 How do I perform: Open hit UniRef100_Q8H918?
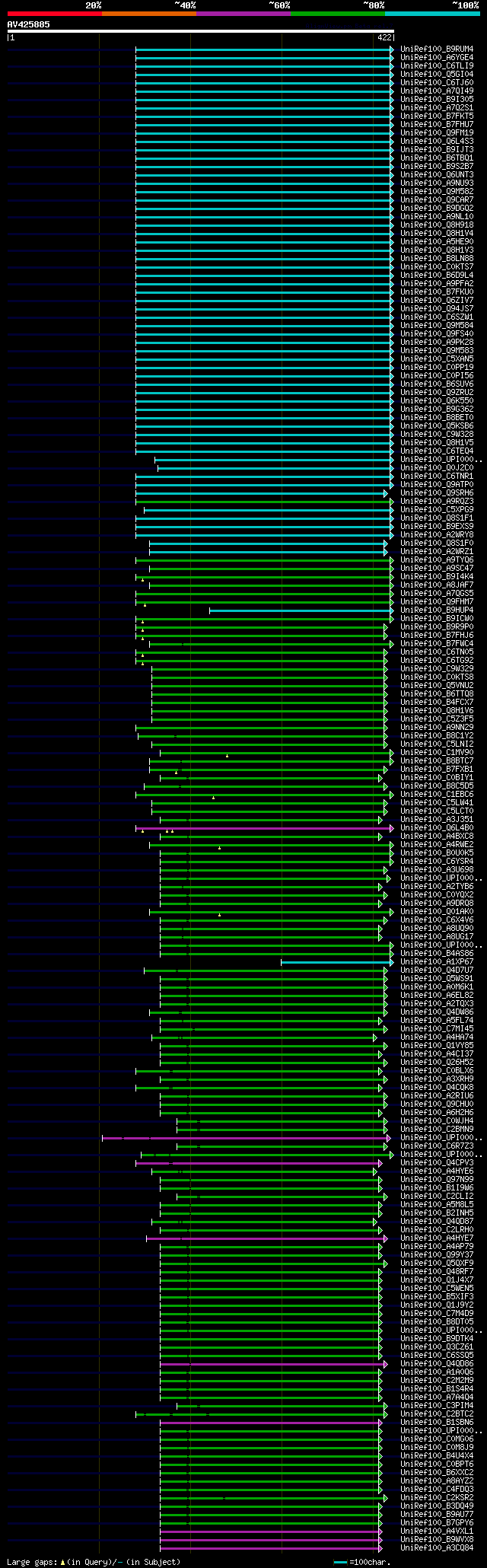tap(437, 225)
